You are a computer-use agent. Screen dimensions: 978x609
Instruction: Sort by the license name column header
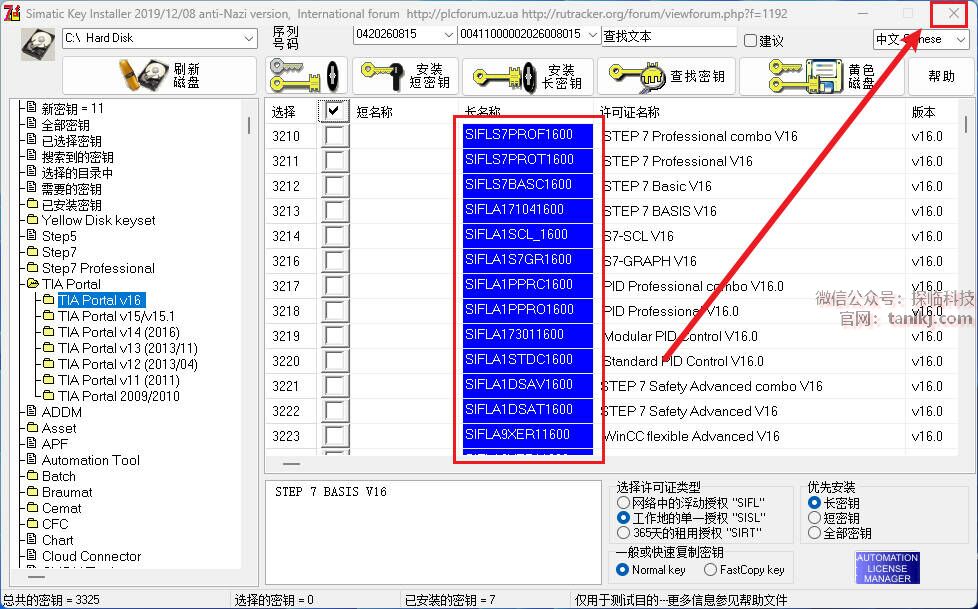point(630,112)
